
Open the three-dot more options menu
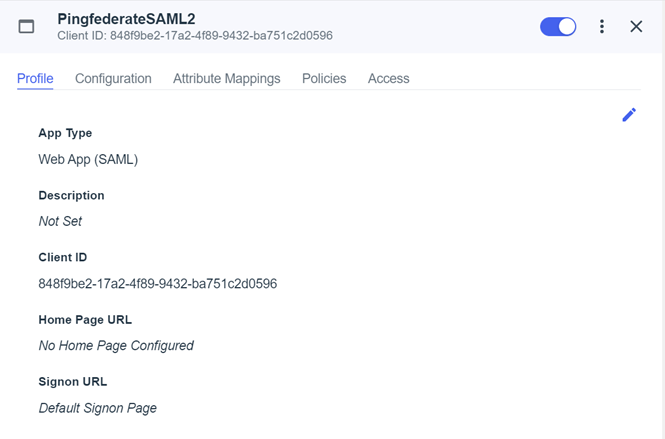click(x=602, y=26)
